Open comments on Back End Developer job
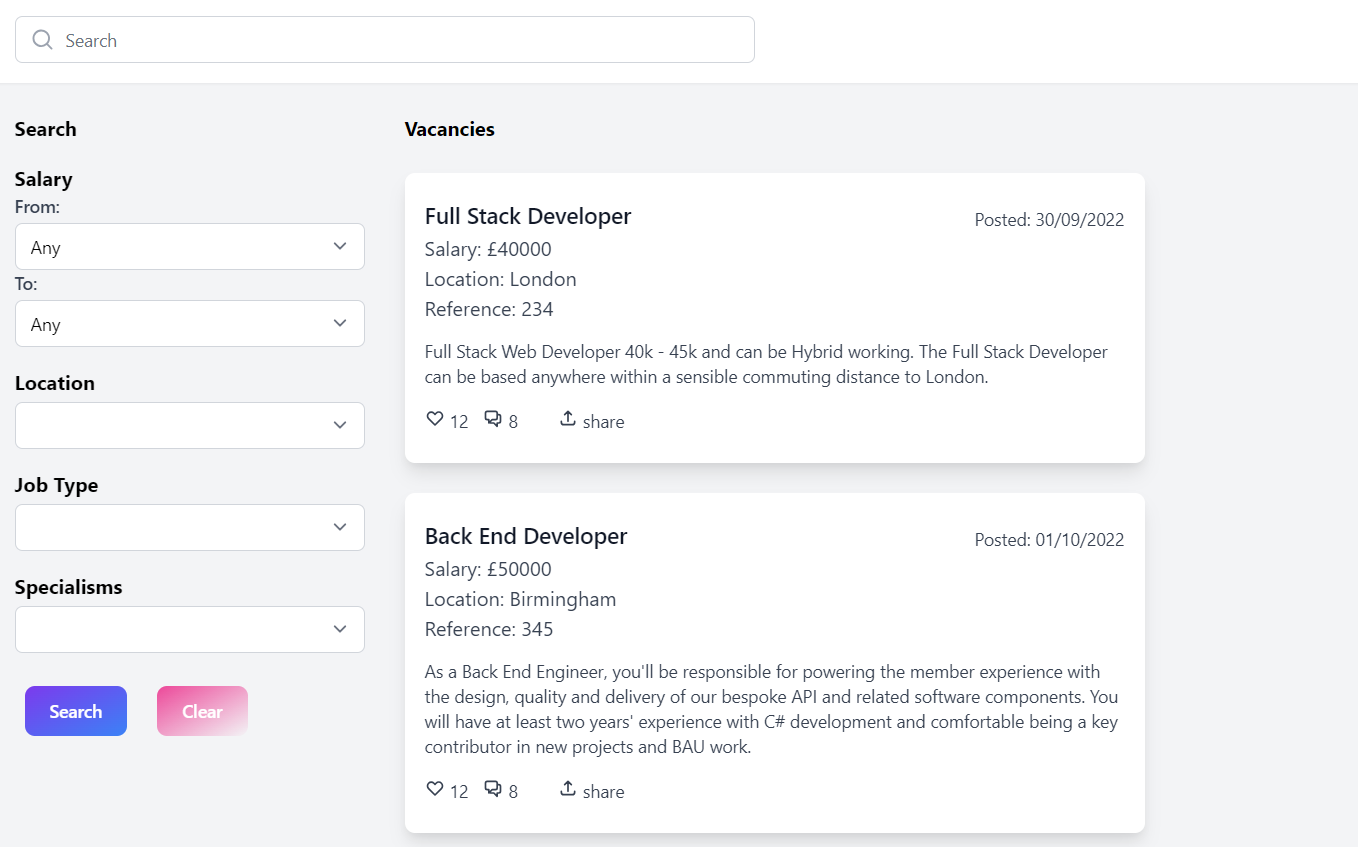1358x847 pixels. pos(493,789)
